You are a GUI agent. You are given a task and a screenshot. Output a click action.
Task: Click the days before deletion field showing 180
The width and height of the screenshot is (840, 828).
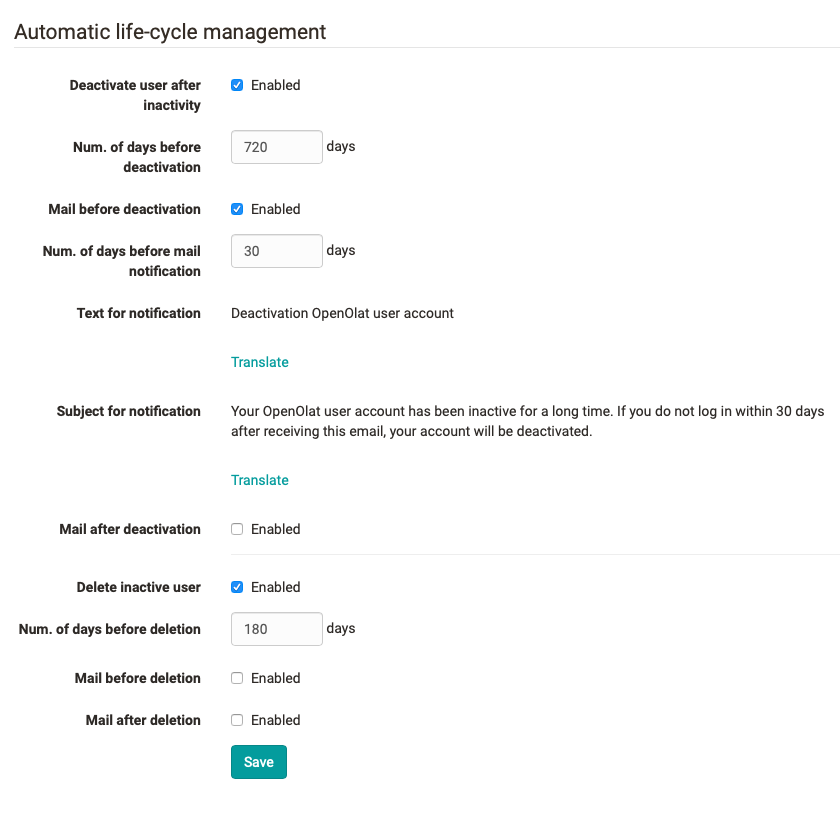(x=276, y=629)
